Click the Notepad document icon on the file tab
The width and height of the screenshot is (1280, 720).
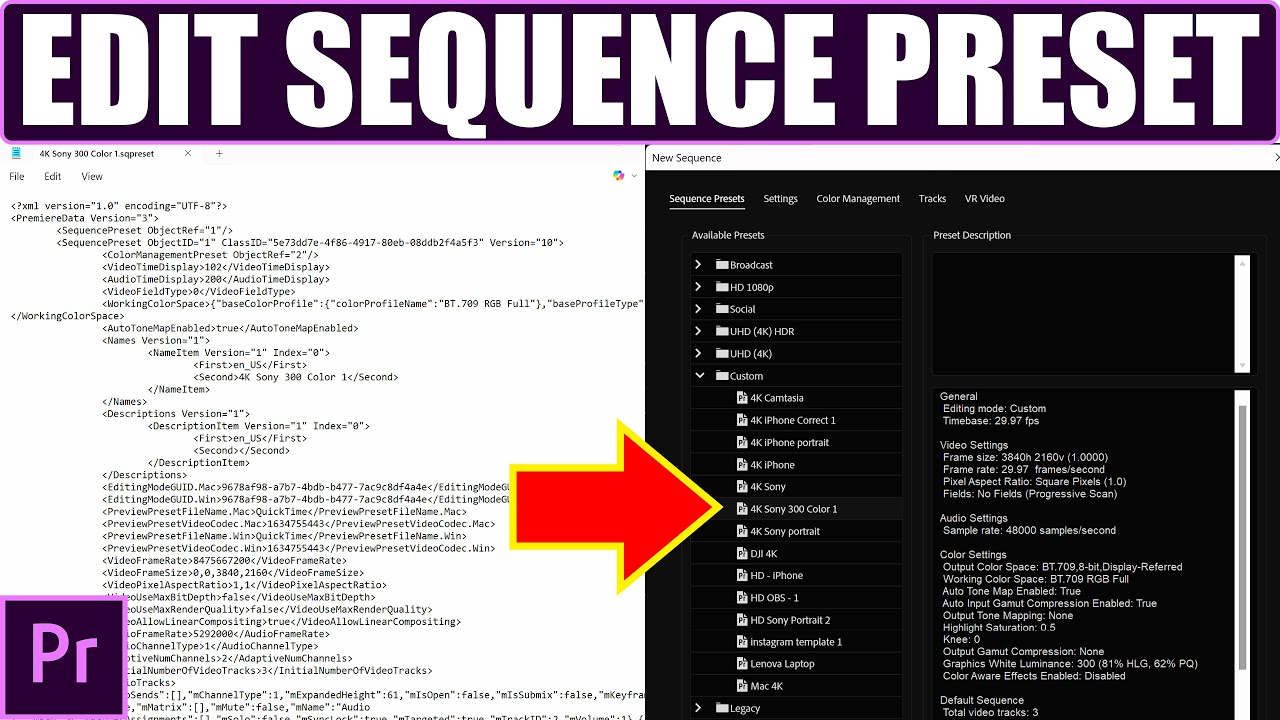pos(14,154)
